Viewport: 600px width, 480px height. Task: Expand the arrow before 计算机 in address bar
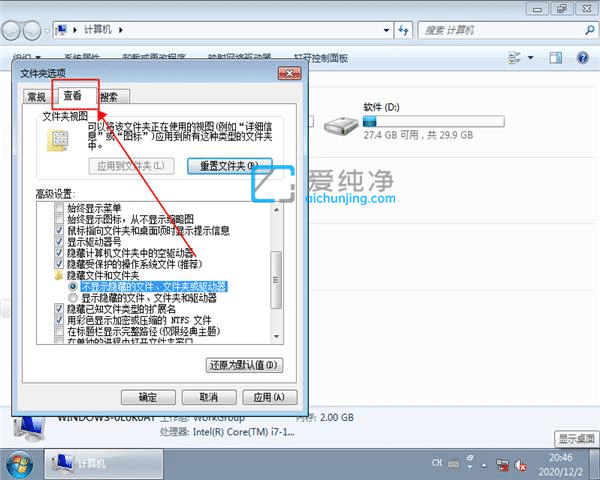coord(75,30)
